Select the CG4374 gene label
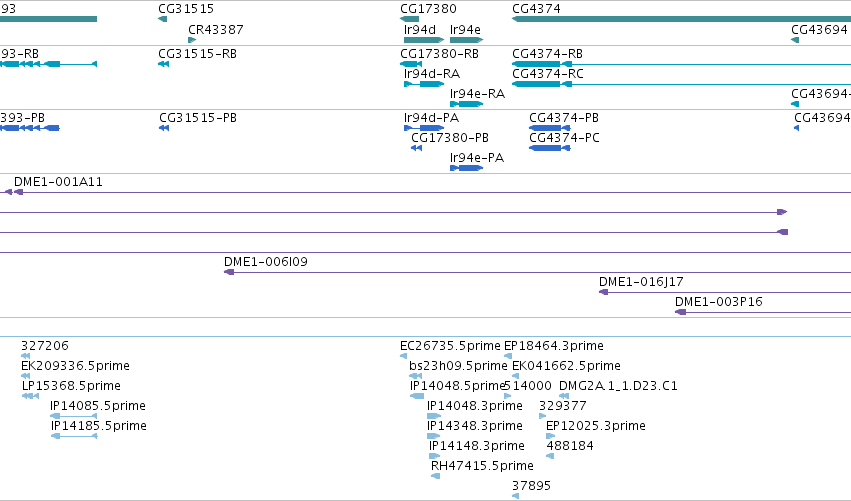Screen dimensions: 851x501 536,9
